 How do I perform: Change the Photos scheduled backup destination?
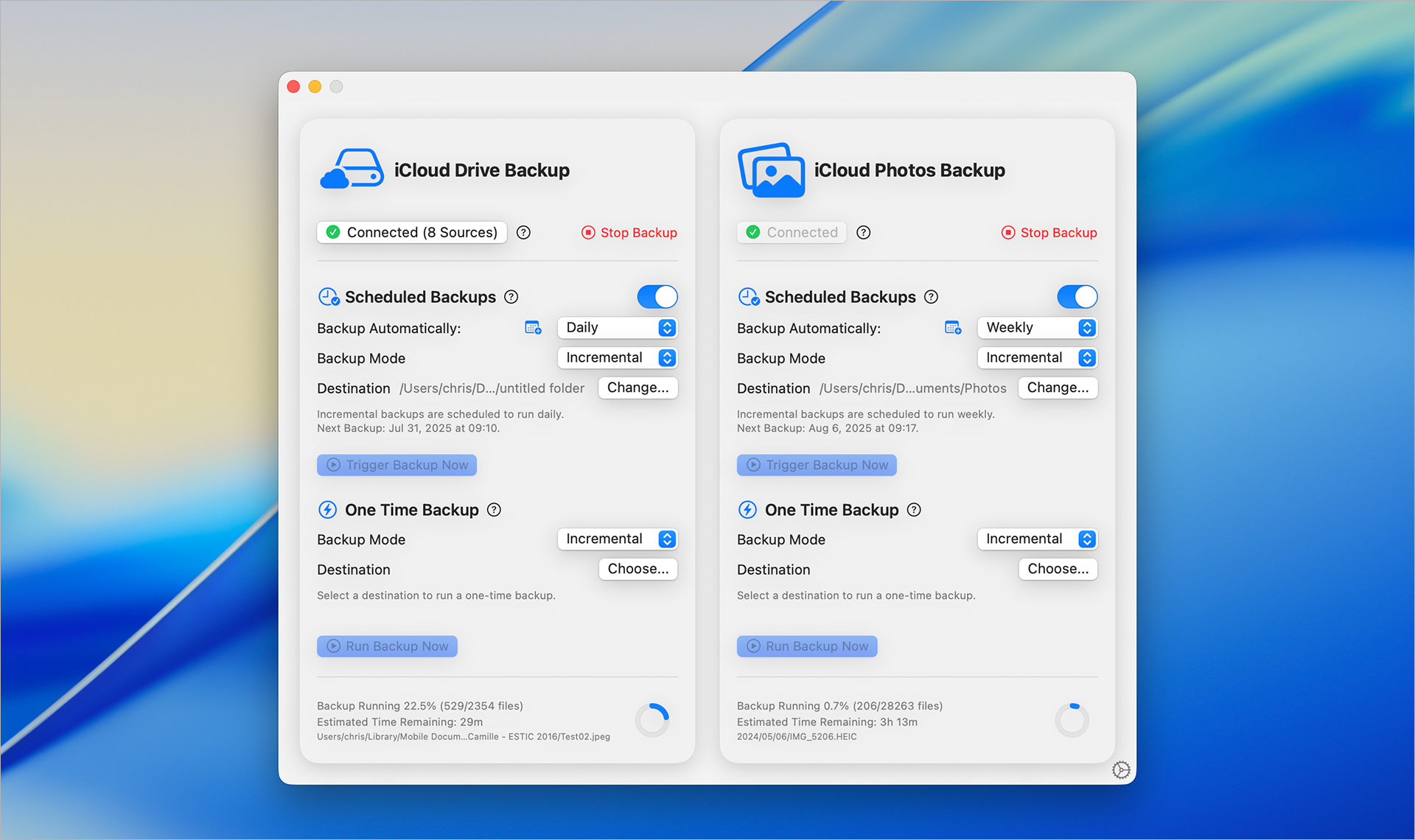(1058, 388)
